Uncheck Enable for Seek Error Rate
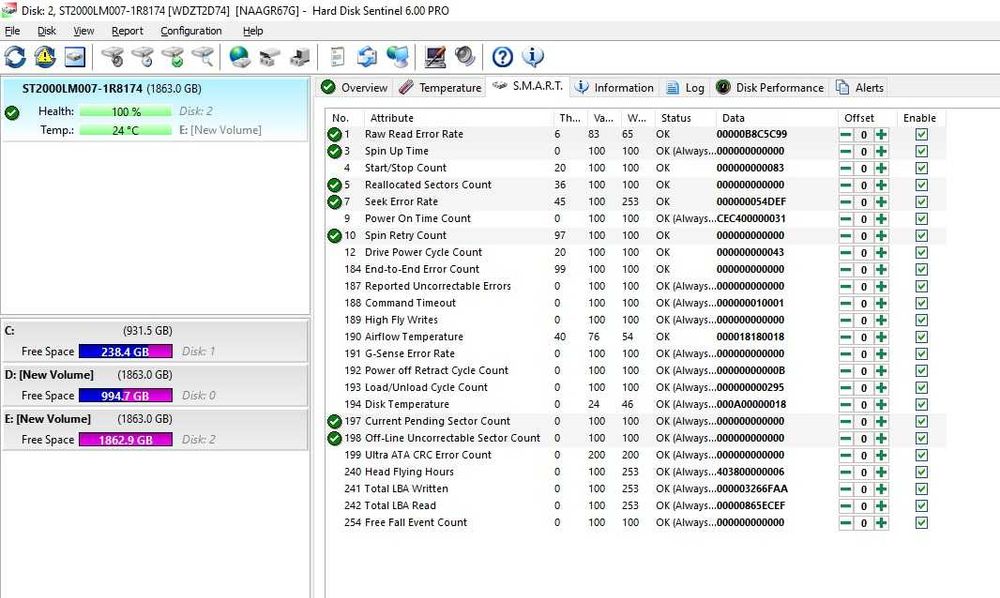Viewport: 1000px width, 598px height. point(921,202)
